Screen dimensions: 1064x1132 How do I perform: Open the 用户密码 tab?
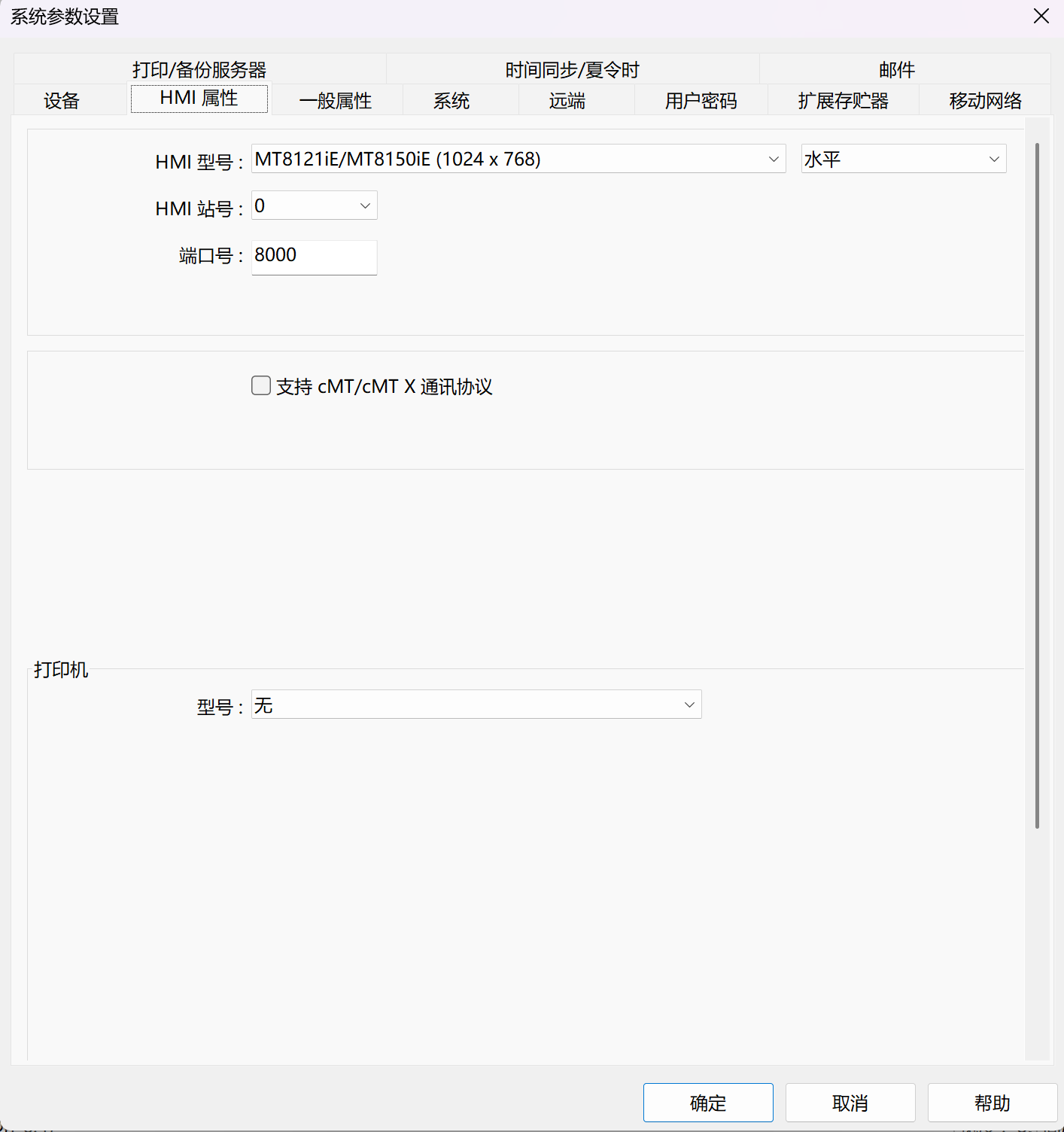coord(701,100)
